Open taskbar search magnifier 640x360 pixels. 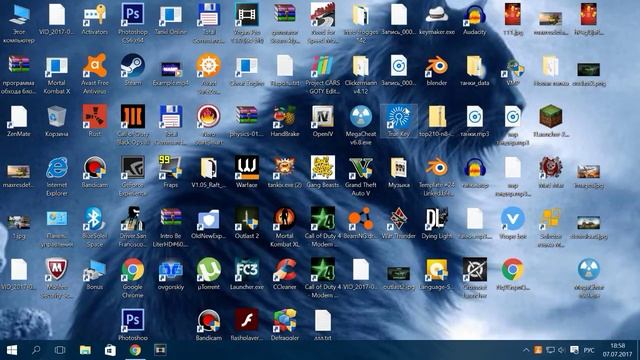point(36,350)
